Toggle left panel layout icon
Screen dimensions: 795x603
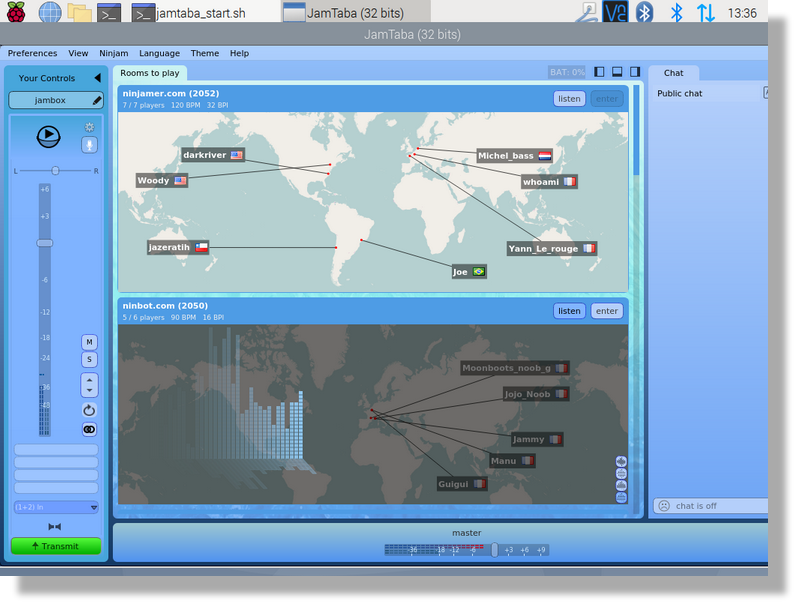(x=599, y=72)
